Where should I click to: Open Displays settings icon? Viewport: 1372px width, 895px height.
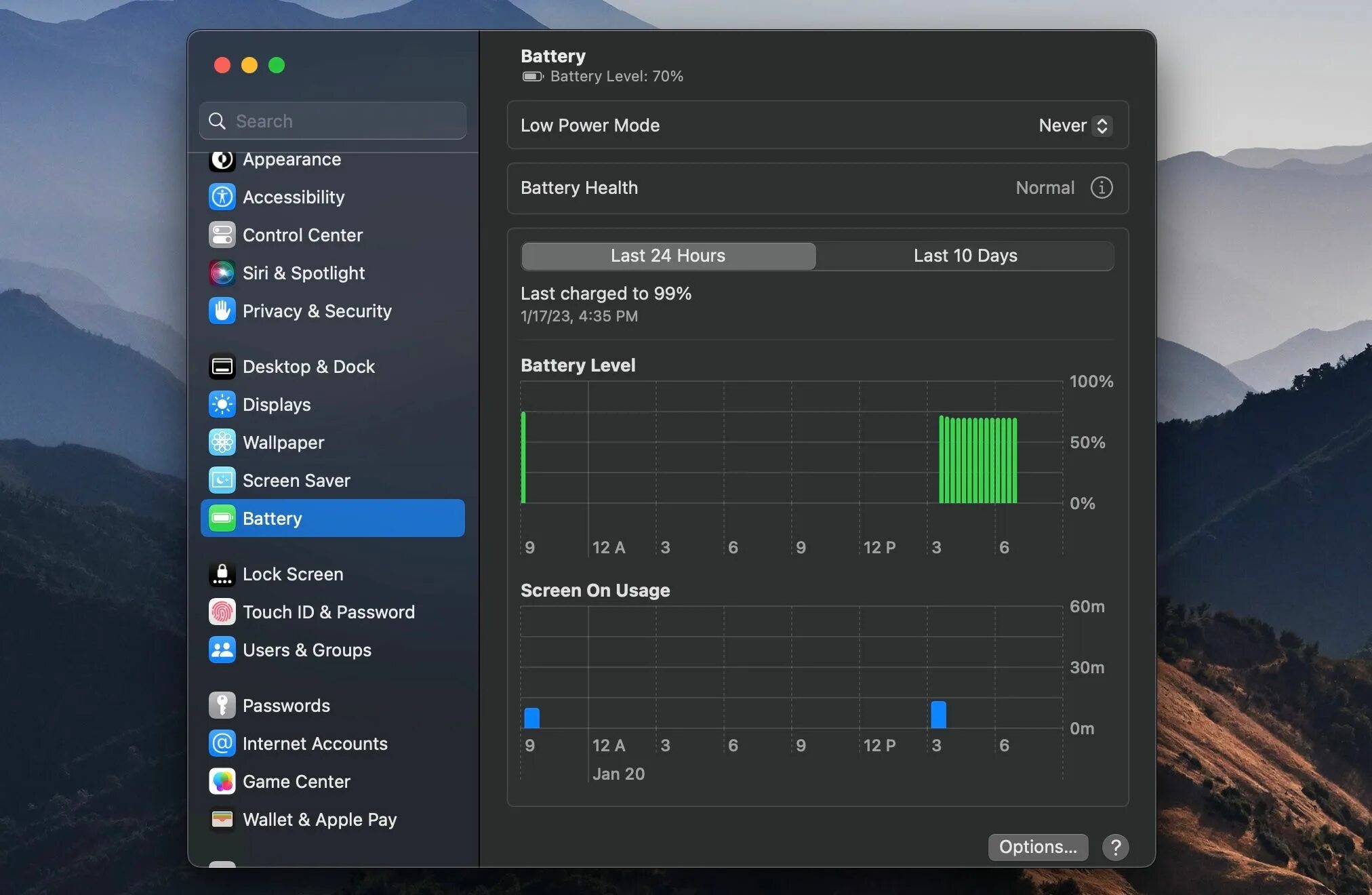click(x=222, y=405)
